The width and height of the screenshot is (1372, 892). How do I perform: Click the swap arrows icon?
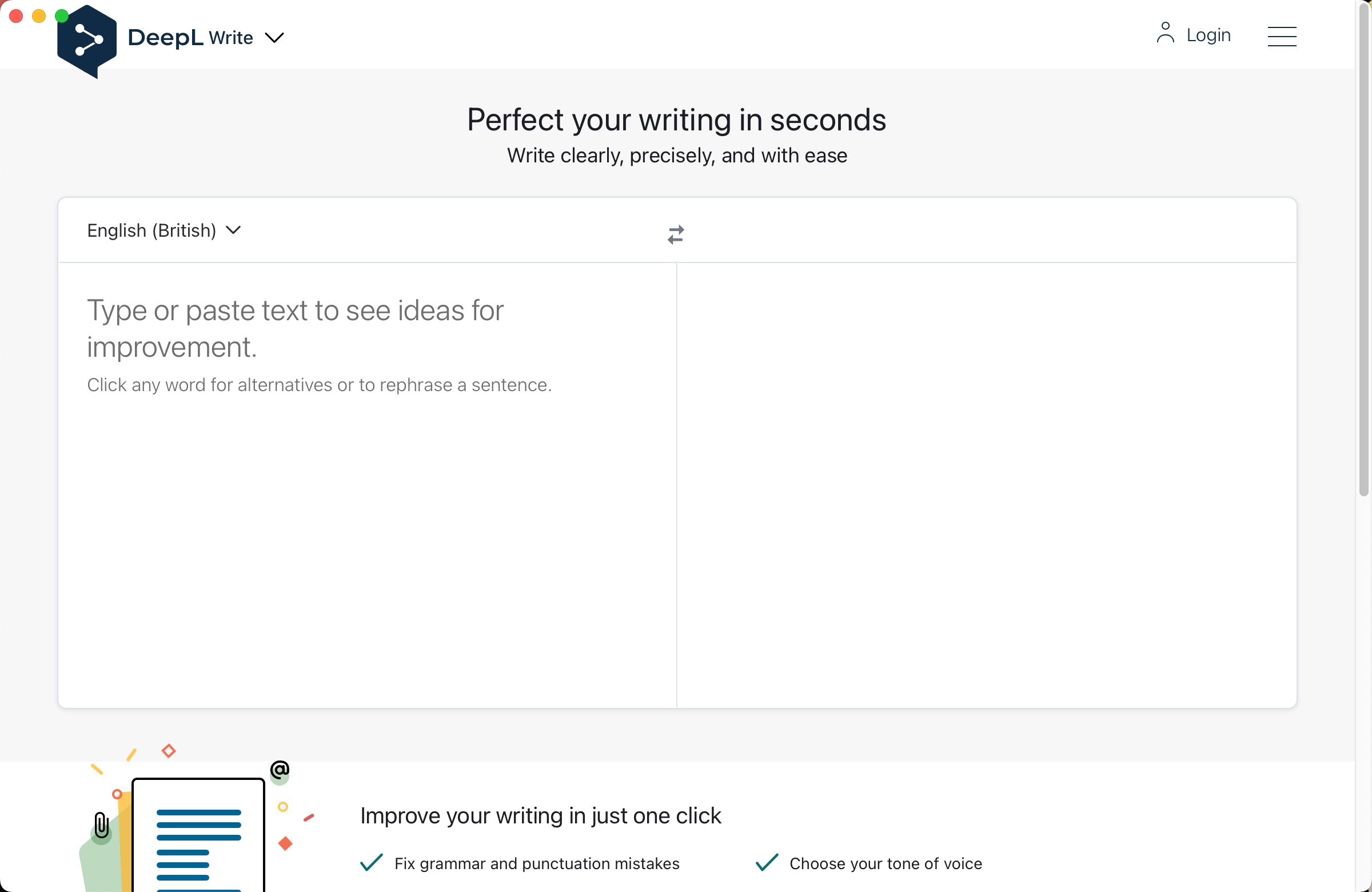click(676, 234)
